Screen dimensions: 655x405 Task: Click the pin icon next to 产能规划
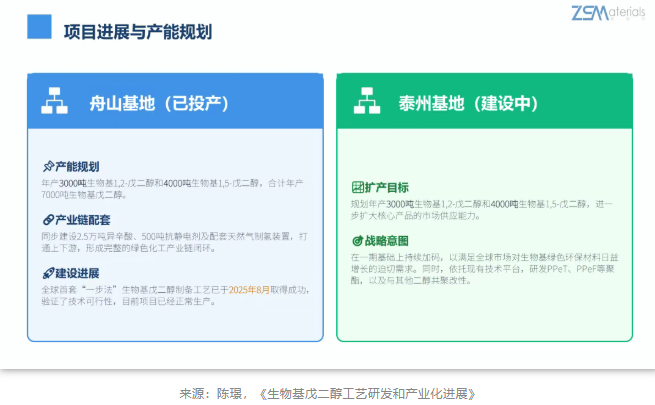point(48,166)
